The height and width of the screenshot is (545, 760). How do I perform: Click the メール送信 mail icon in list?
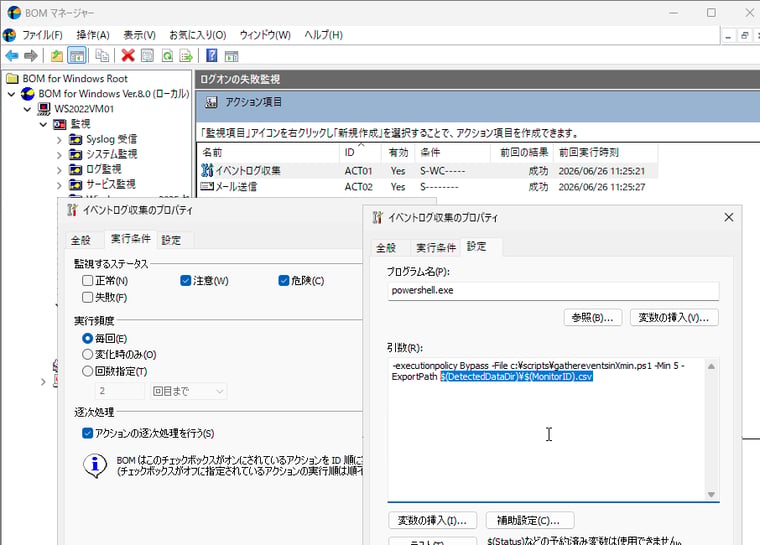(x=207, y=186)
